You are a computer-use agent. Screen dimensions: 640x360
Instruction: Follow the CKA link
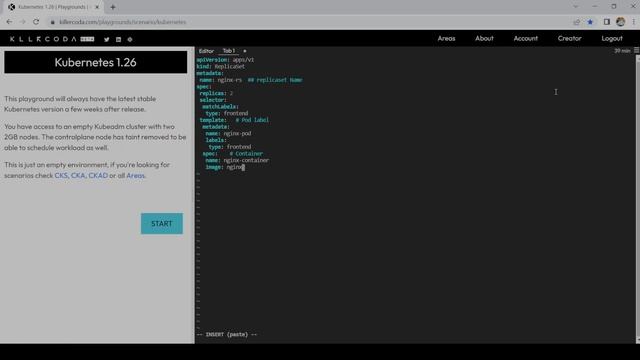(78, 176)
